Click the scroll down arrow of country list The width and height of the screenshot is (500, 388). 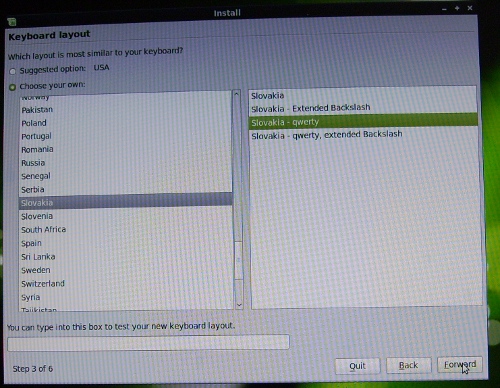(239, 305)
